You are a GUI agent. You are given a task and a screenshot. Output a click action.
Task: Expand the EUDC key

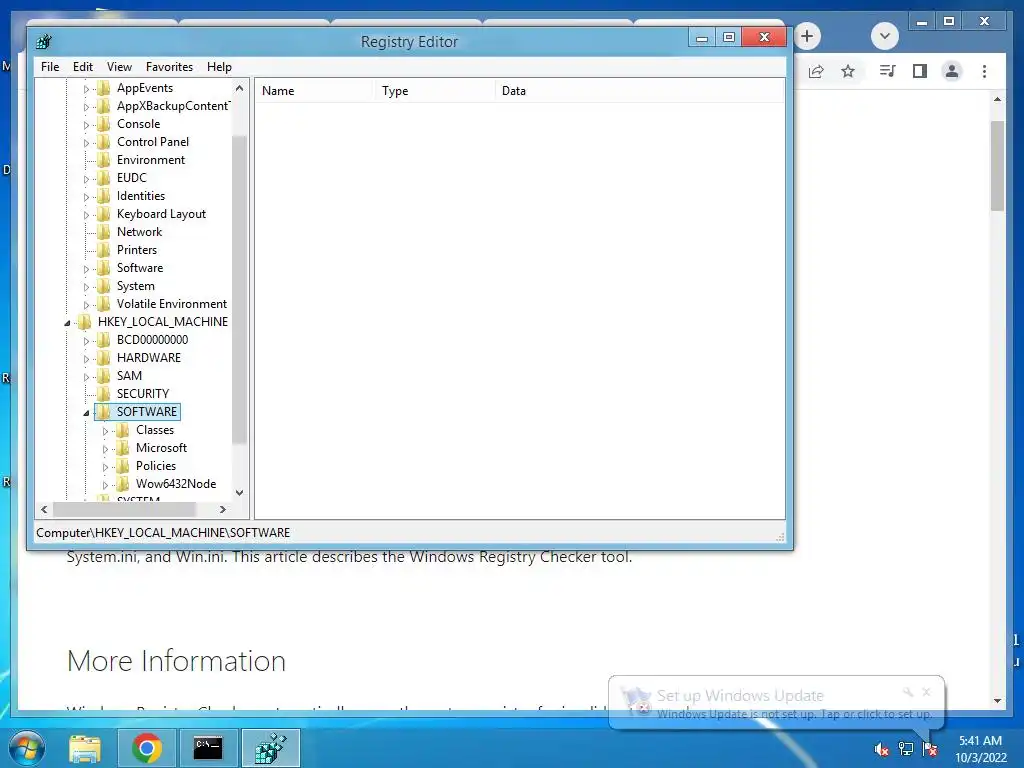[86, 179]
